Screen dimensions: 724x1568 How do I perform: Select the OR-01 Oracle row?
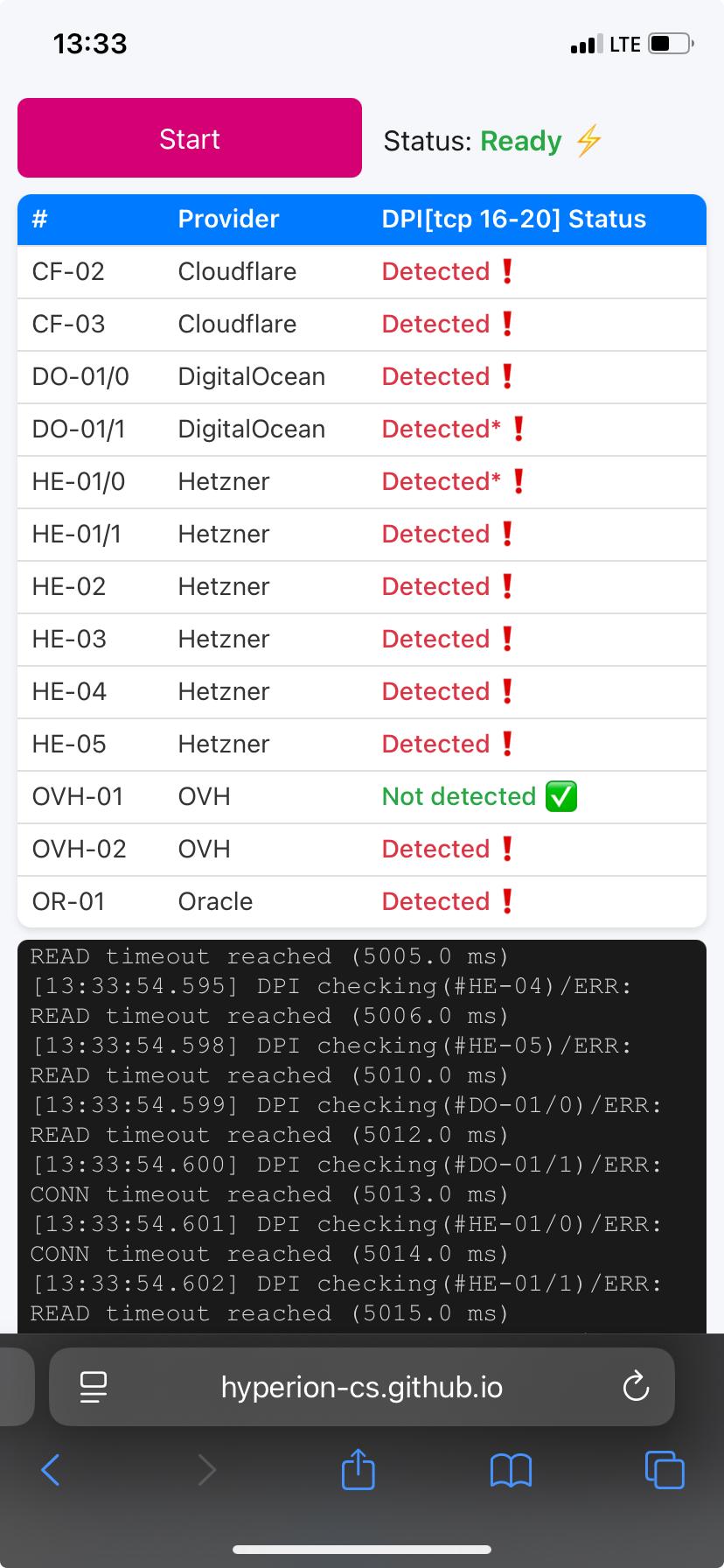[215, 901]
